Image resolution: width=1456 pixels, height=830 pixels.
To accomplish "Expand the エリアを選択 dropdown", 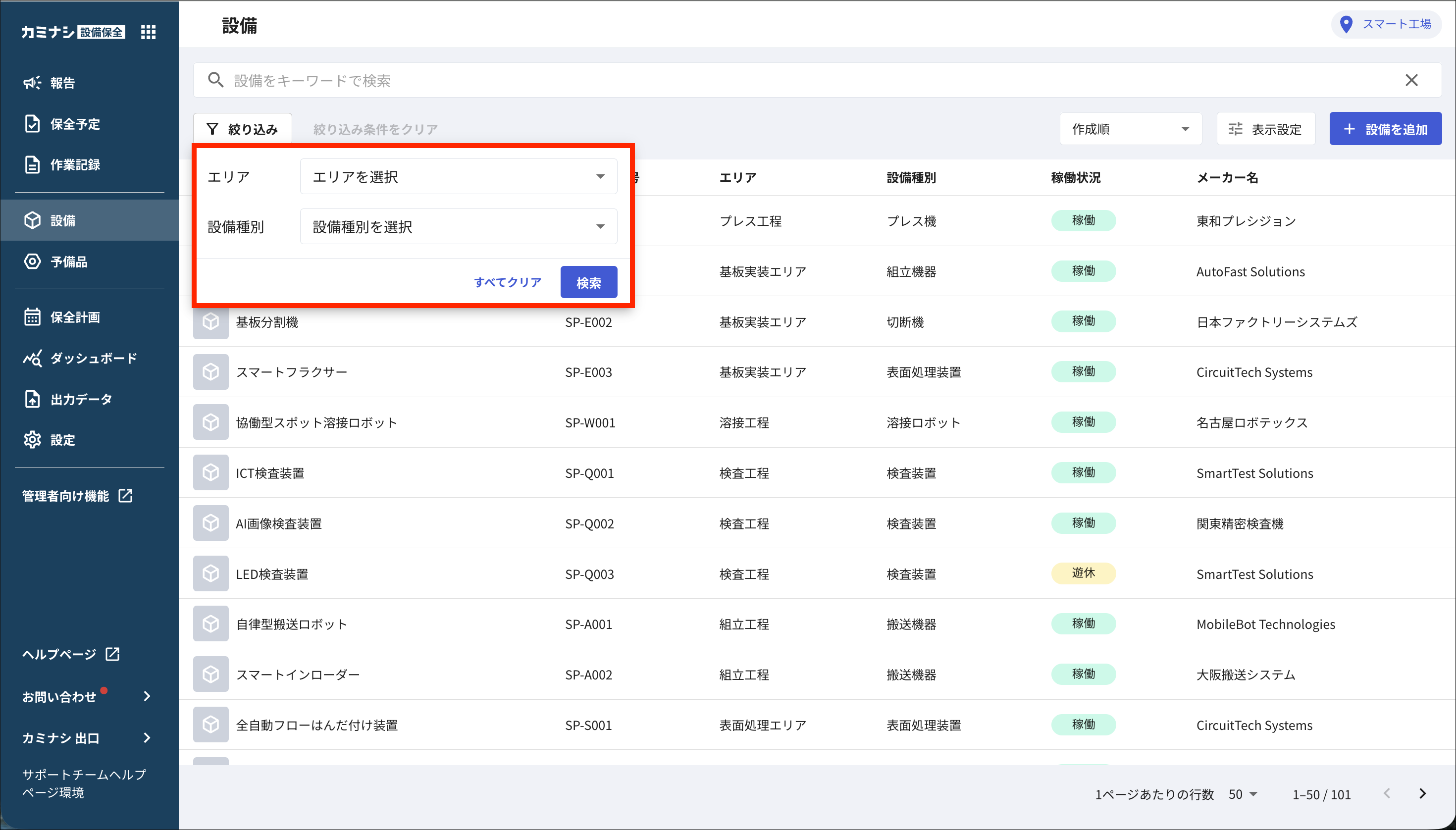I will click(x=459, y=177).
